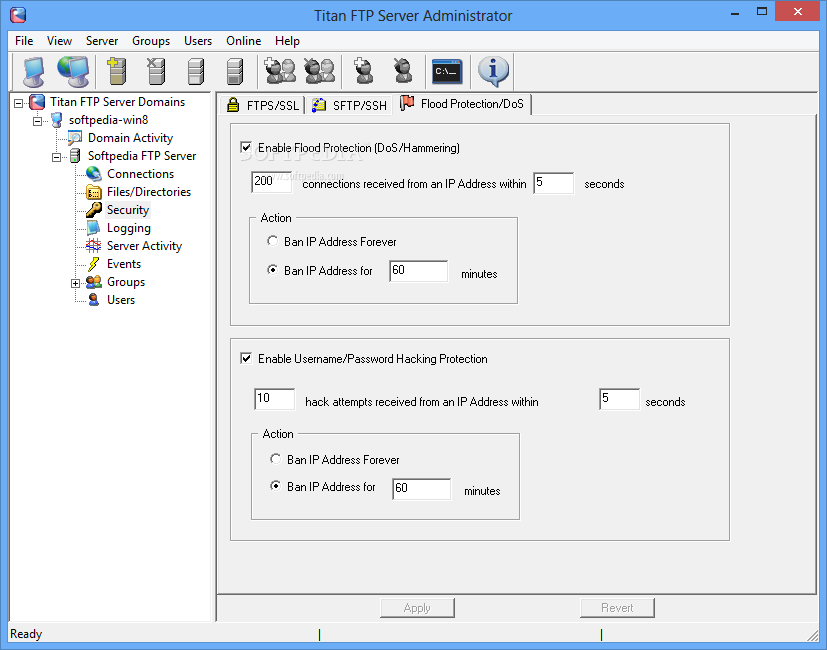Select Users label in the tree
The width and height of the screenshot is (827, 650).
pos(121,300)
